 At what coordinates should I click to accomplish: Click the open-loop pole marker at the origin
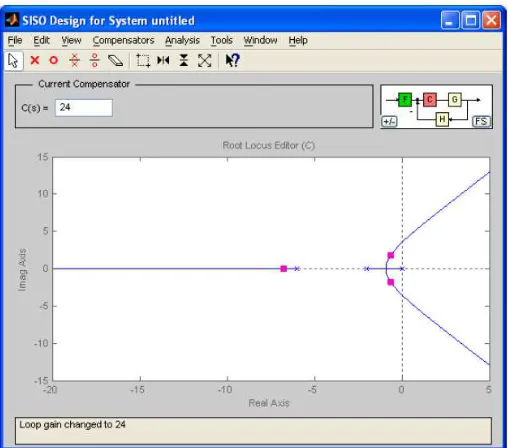(x=402, y=269)
